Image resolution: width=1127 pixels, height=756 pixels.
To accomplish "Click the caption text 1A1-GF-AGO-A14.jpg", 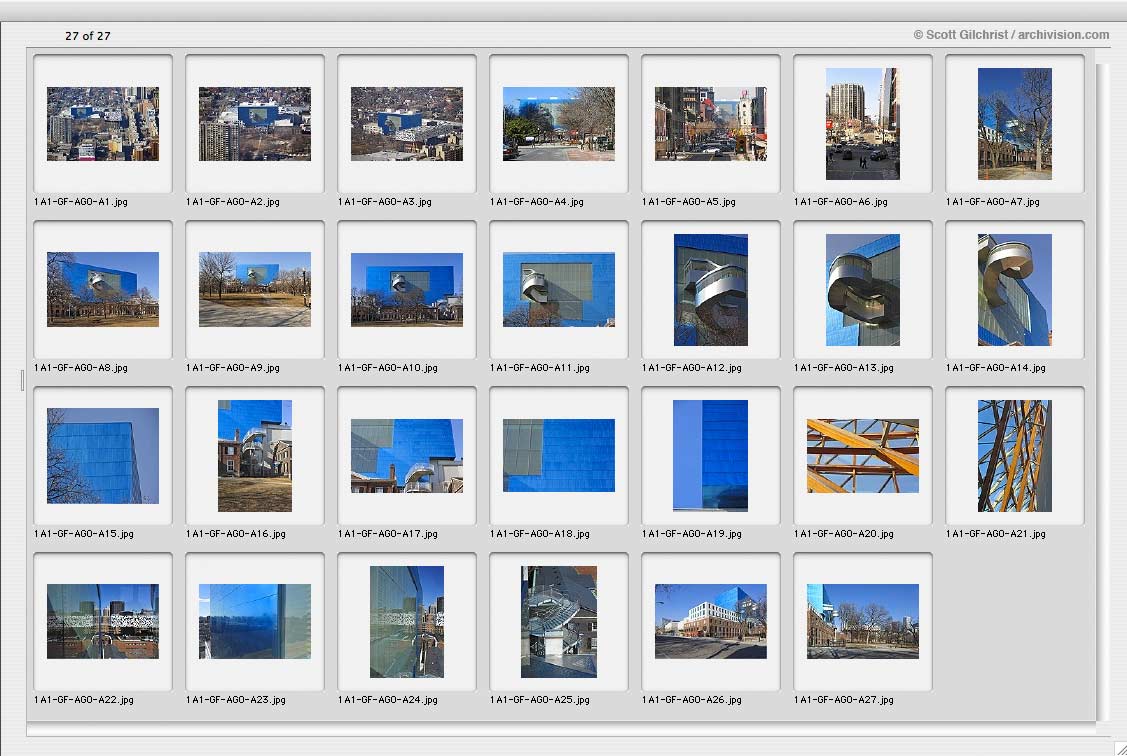I will coord(995,368).
